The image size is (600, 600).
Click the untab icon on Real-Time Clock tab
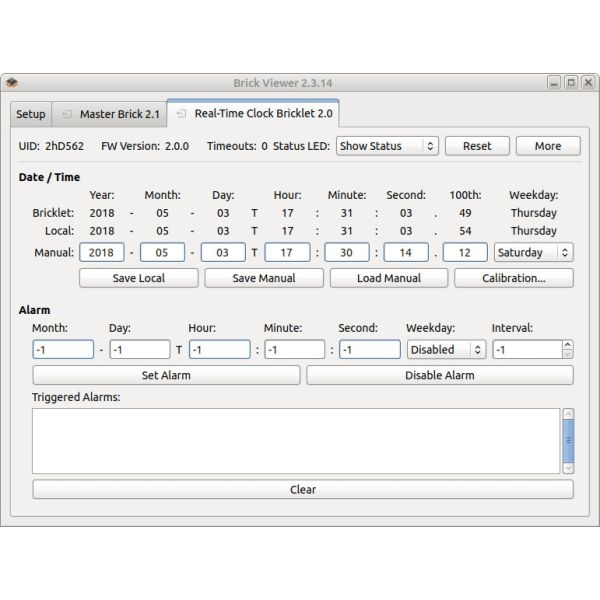(181, 114)
